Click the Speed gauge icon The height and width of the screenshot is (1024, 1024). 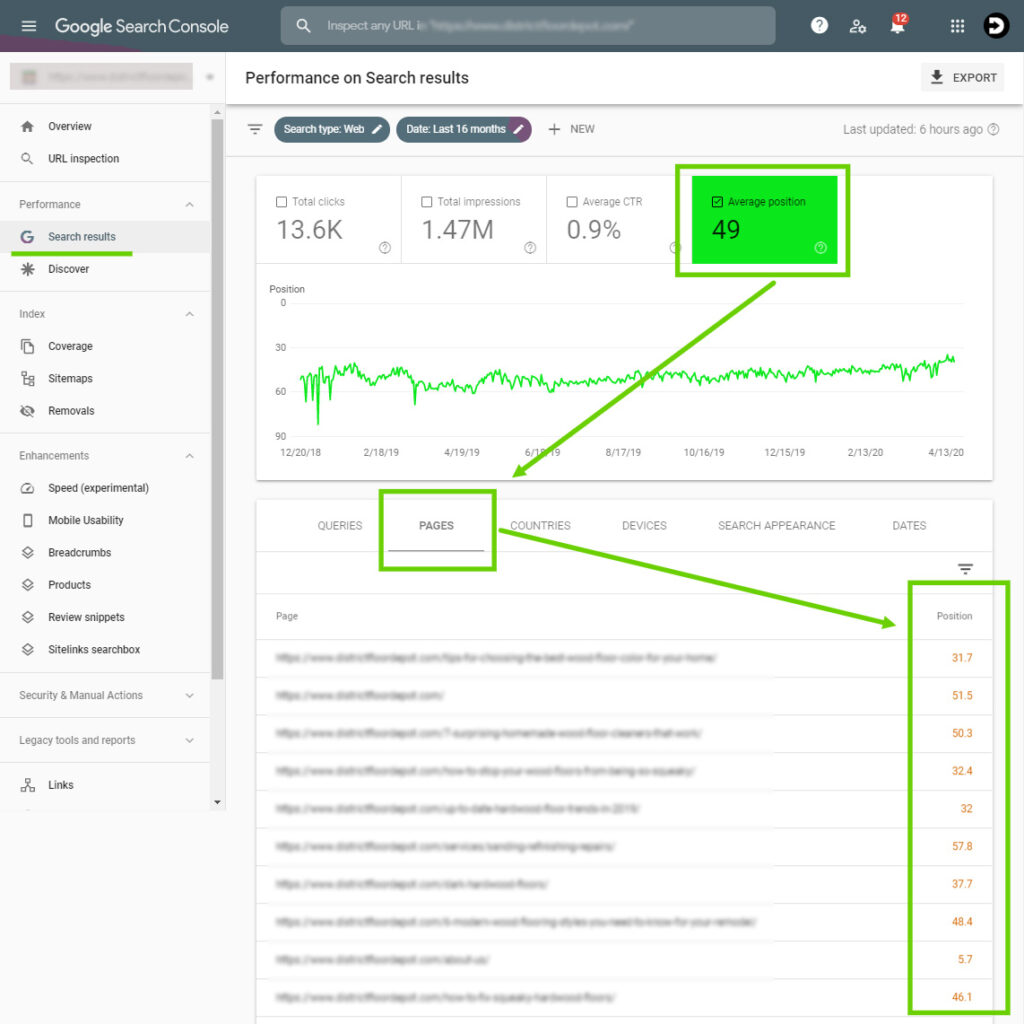point(27,488)
